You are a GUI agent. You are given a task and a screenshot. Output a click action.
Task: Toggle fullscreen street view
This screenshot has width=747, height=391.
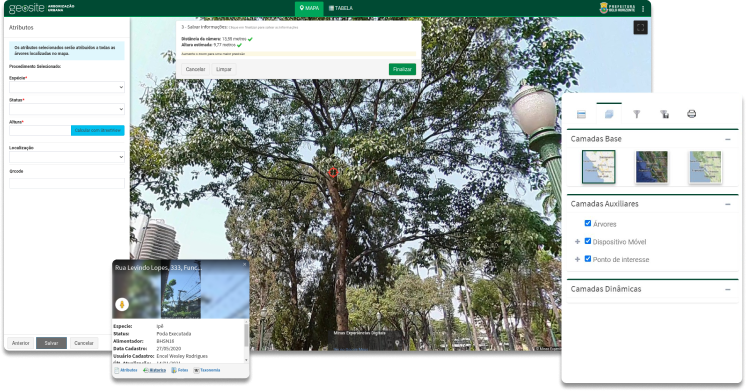point(640,28)
